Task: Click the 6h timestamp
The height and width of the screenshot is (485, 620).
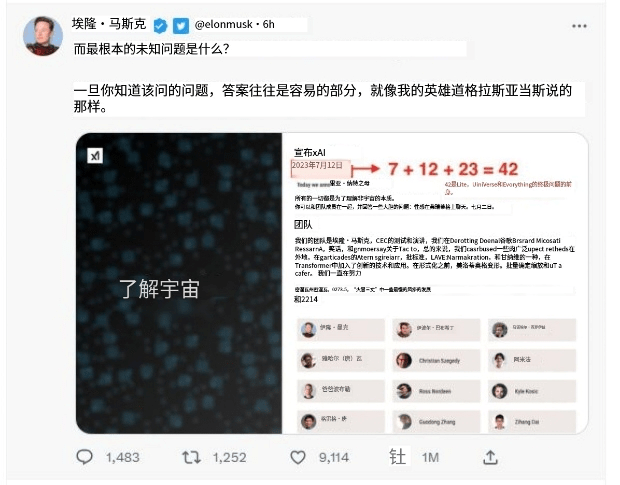Action: click(x=268, y=25)
